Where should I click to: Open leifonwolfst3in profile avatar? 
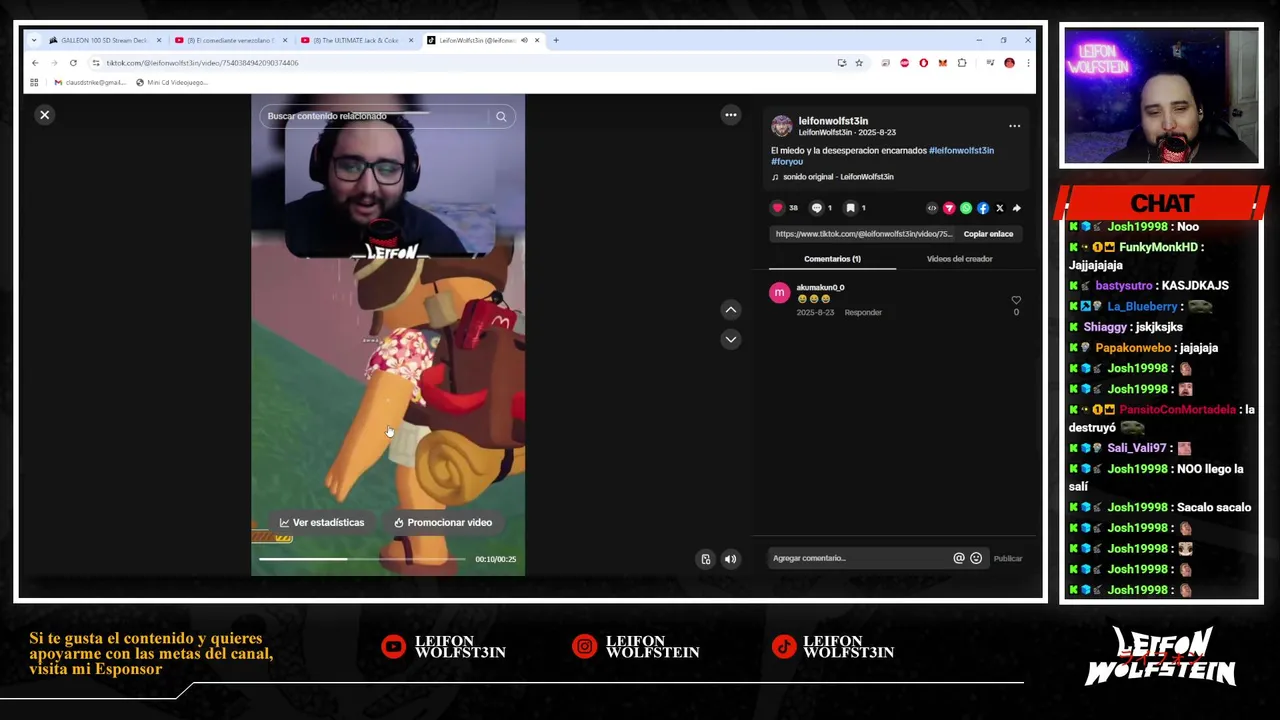click(x=781, y=126)
